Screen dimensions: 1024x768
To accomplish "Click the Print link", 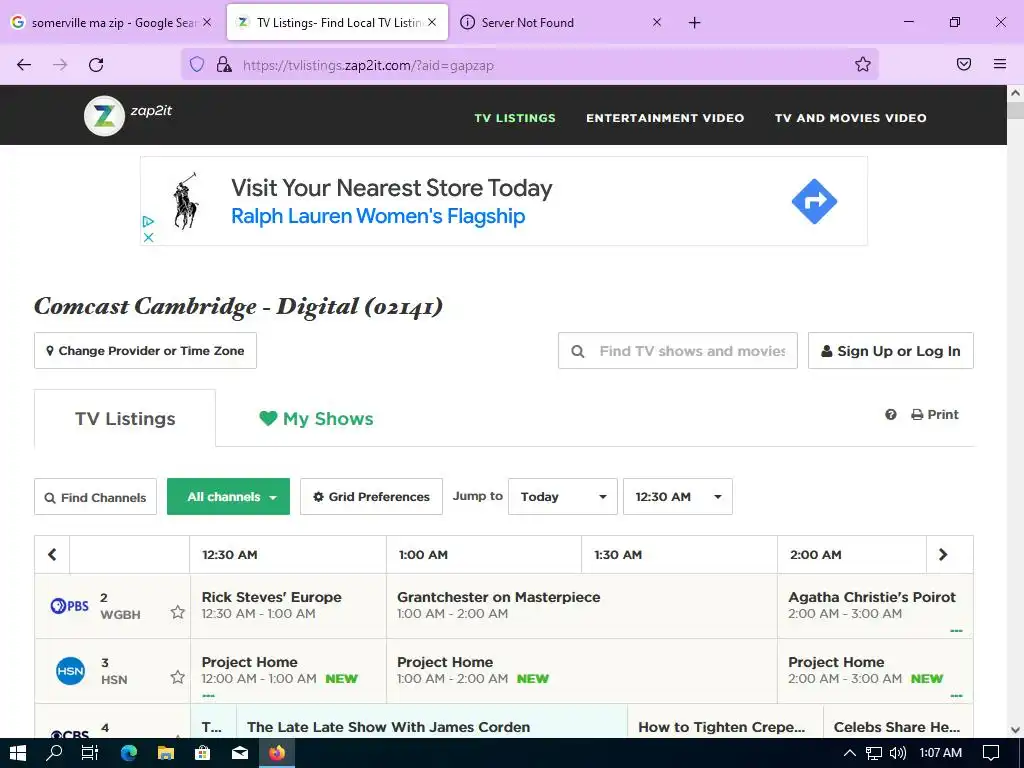I will pyautogui.click(x=935, y=415).
